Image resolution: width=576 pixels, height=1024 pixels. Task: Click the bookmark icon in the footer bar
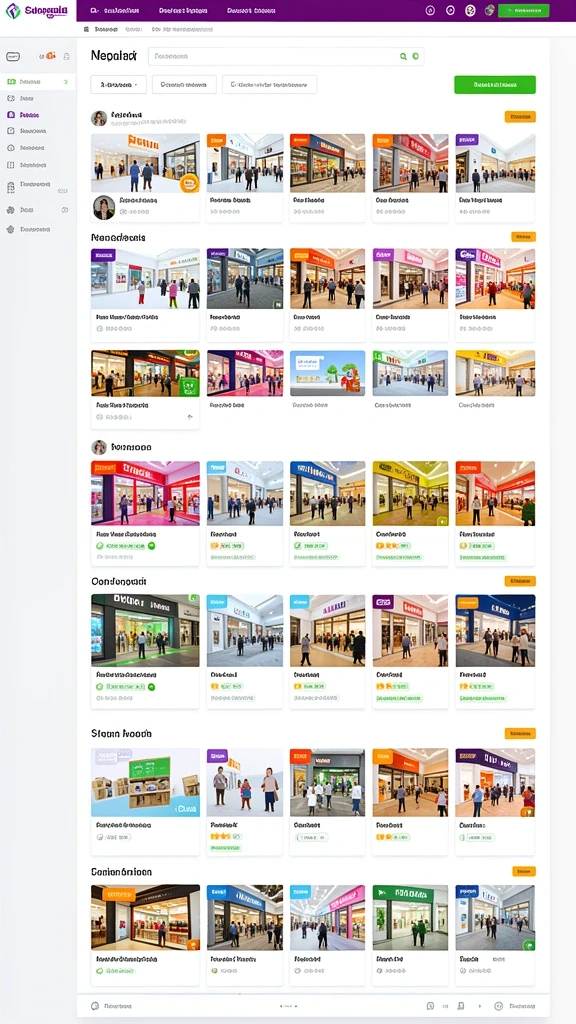pyautogui.click(x=461, y=1006)
